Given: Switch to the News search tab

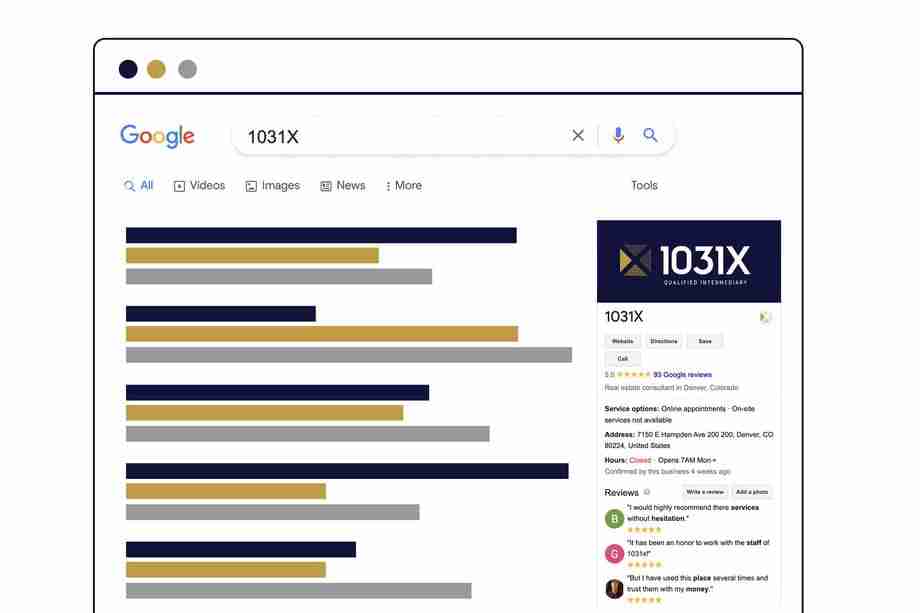Looking at the screenshot, I should click(x=343, y=185).
